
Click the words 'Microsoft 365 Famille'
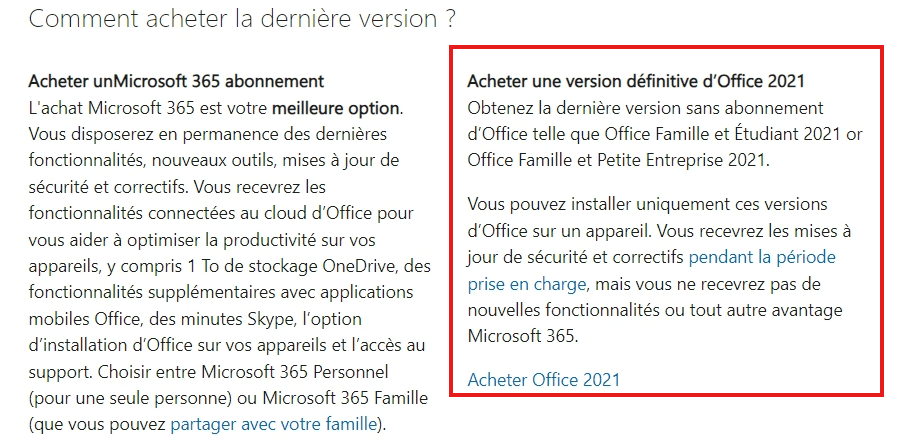(x=345, y=398)
